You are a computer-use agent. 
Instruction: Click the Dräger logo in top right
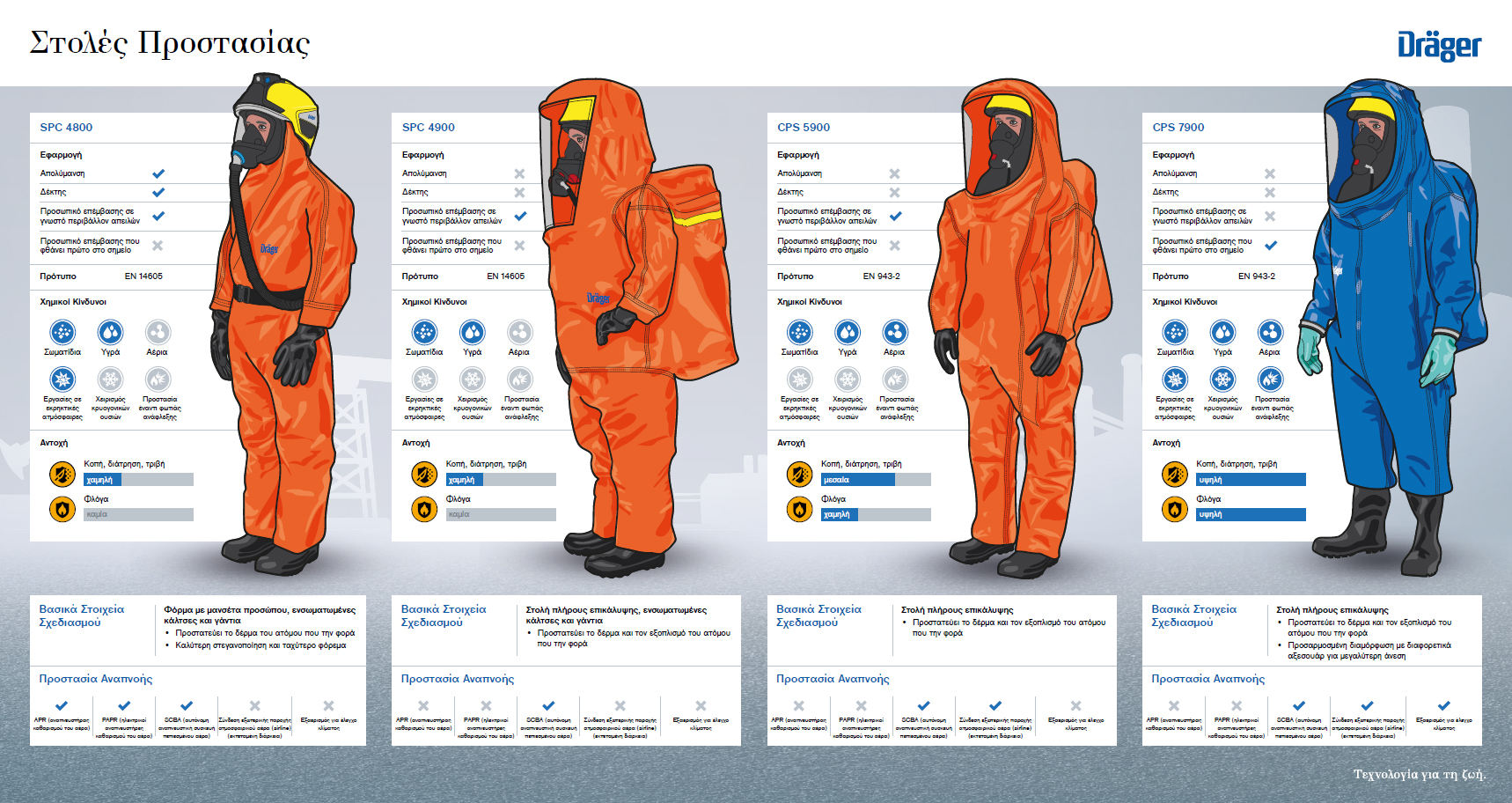click(1439, 46)
